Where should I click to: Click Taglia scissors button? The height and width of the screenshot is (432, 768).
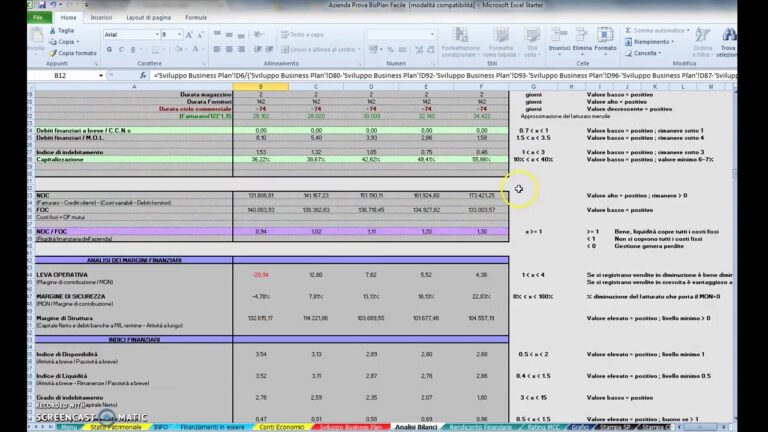coord(62,30)
